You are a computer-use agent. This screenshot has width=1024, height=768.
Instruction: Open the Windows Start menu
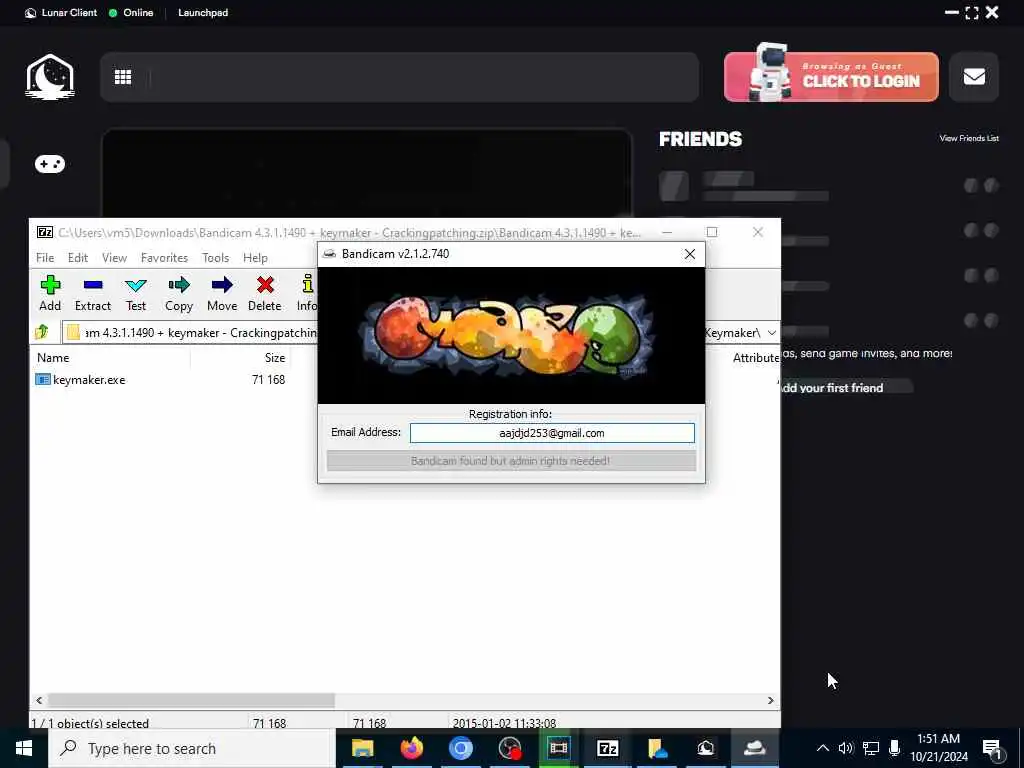coord(24,748)
